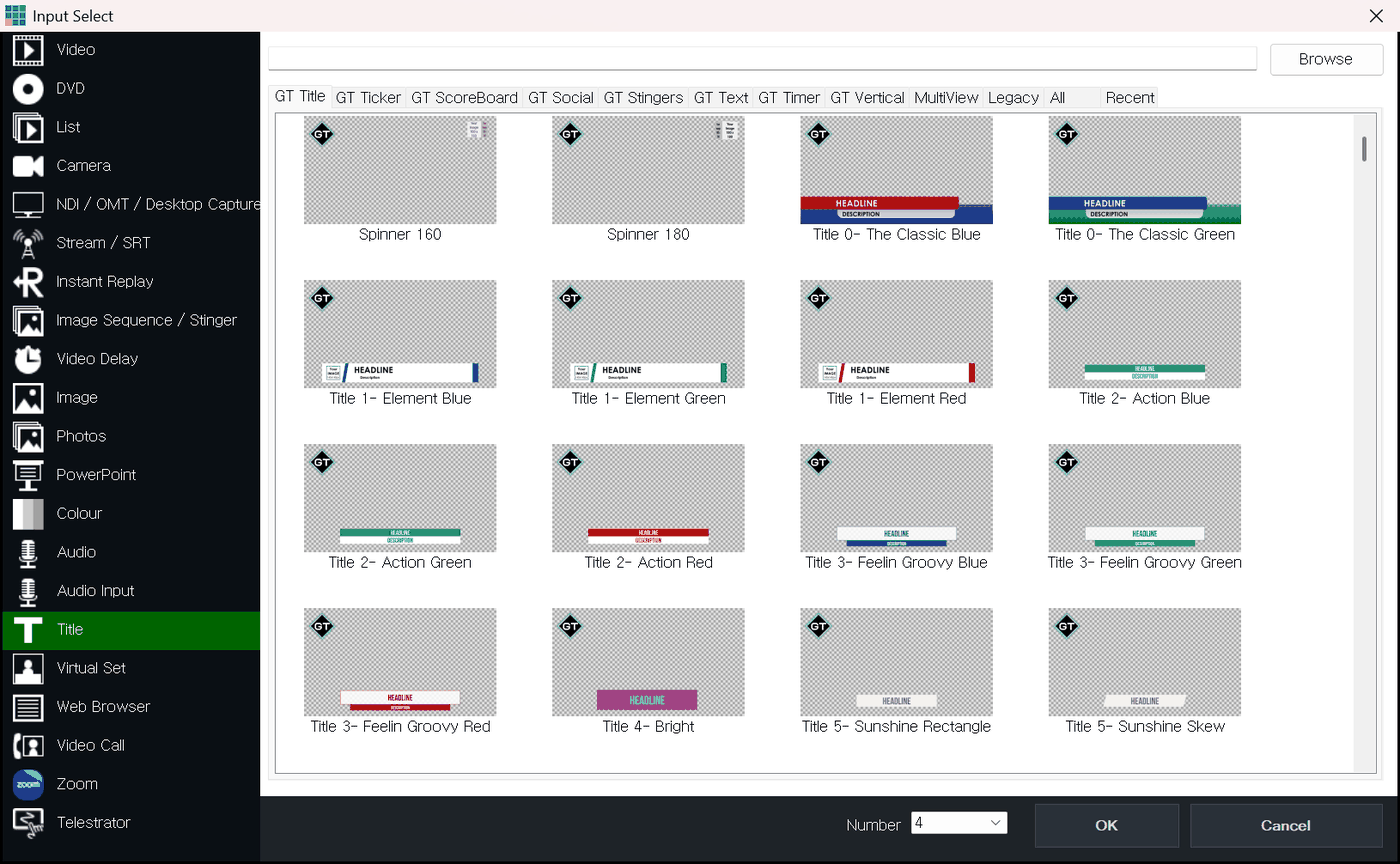1400x864 pixels.
Task: Switch to the GT Social tab
Action: click(561, 97)
